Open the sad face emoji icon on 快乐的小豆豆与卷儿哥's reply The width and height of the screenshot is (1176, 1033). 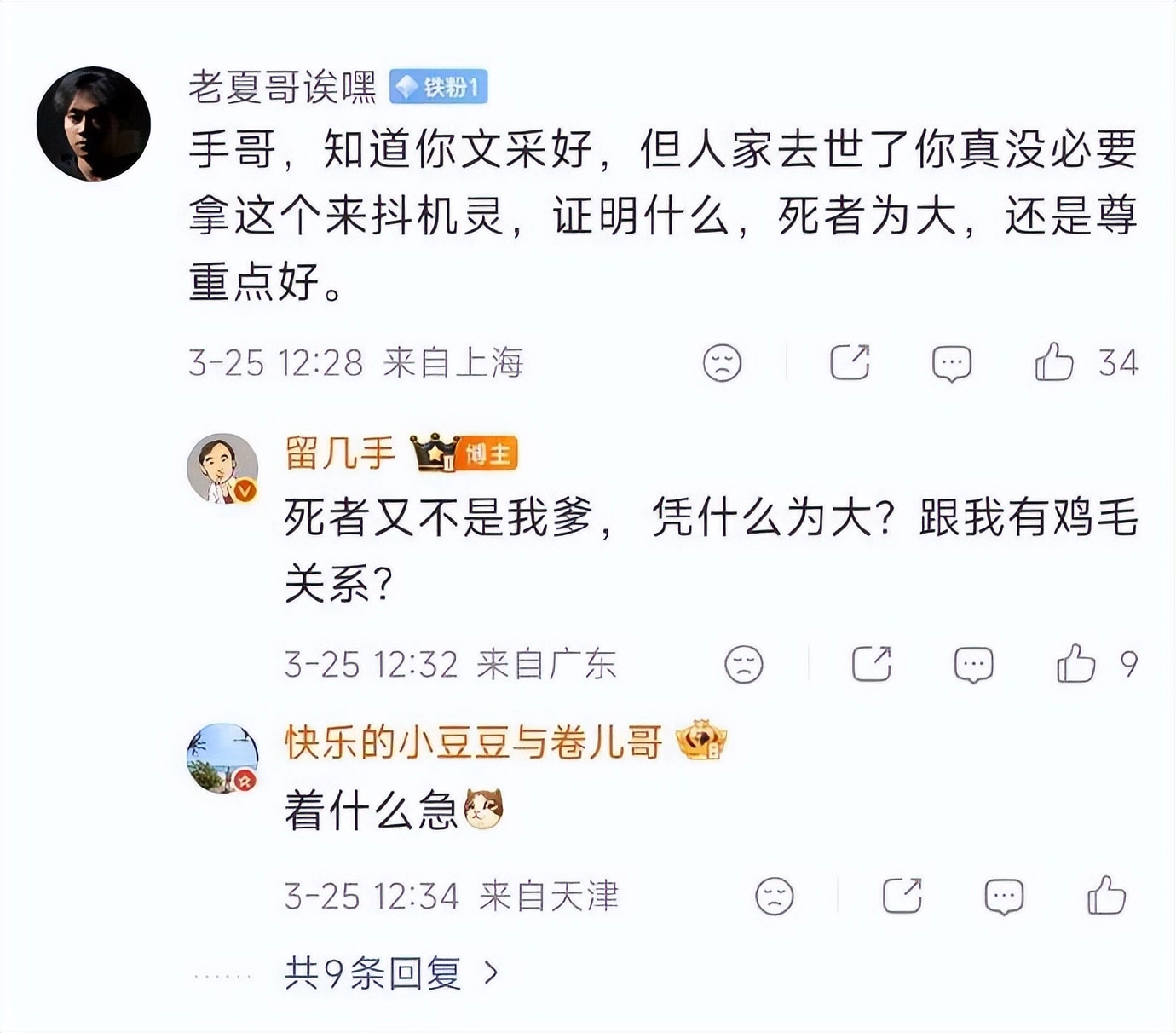[774, 896]
